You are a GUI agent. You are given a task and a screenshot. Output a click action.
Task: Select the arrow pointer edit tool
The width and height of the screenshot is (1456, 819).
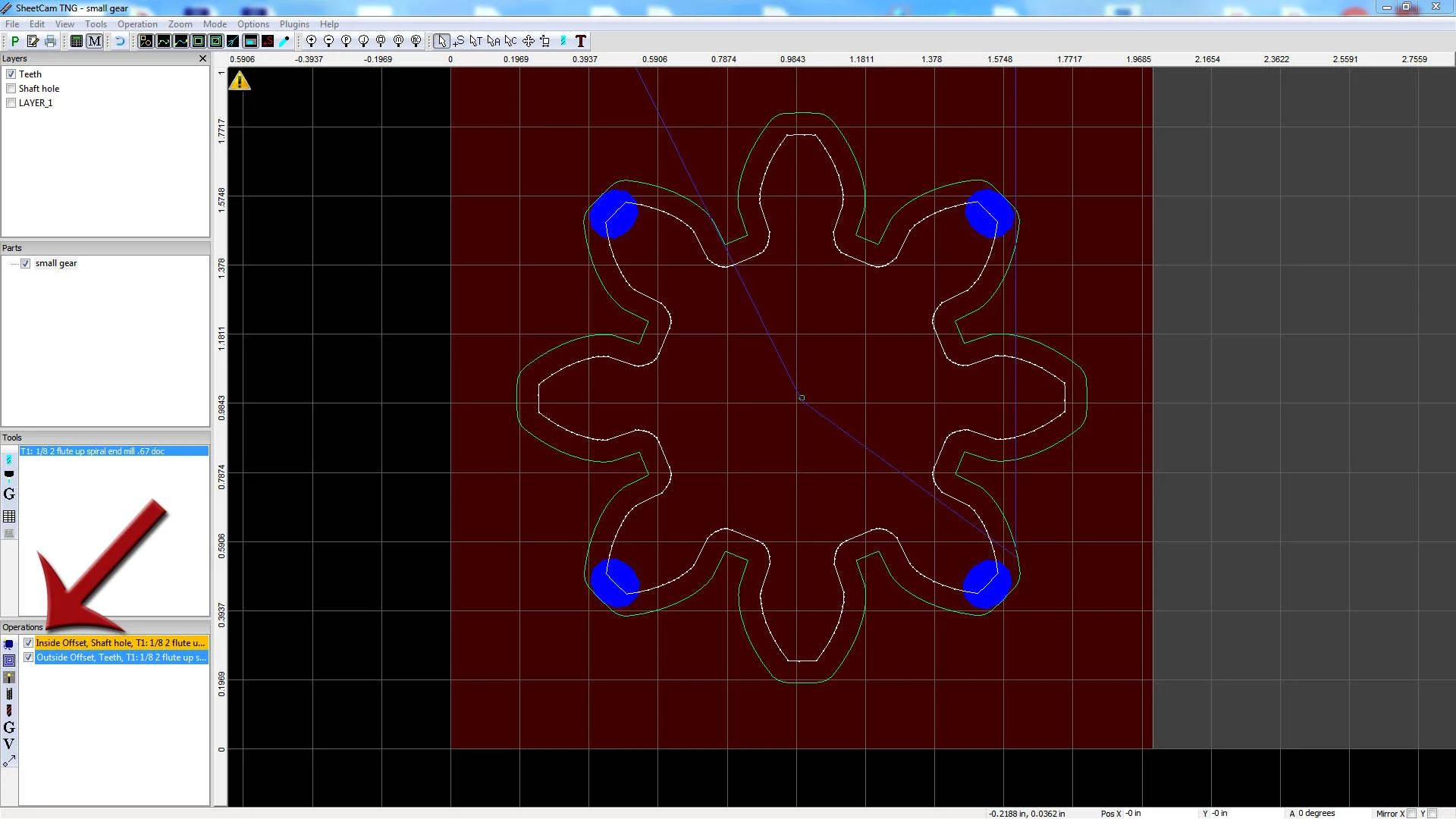[441, 41]
